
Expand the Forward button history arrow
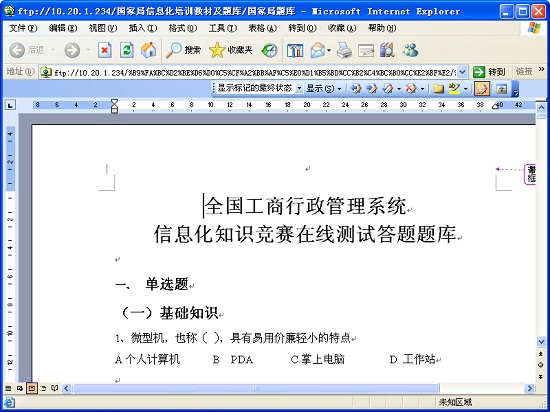[88, 50]
